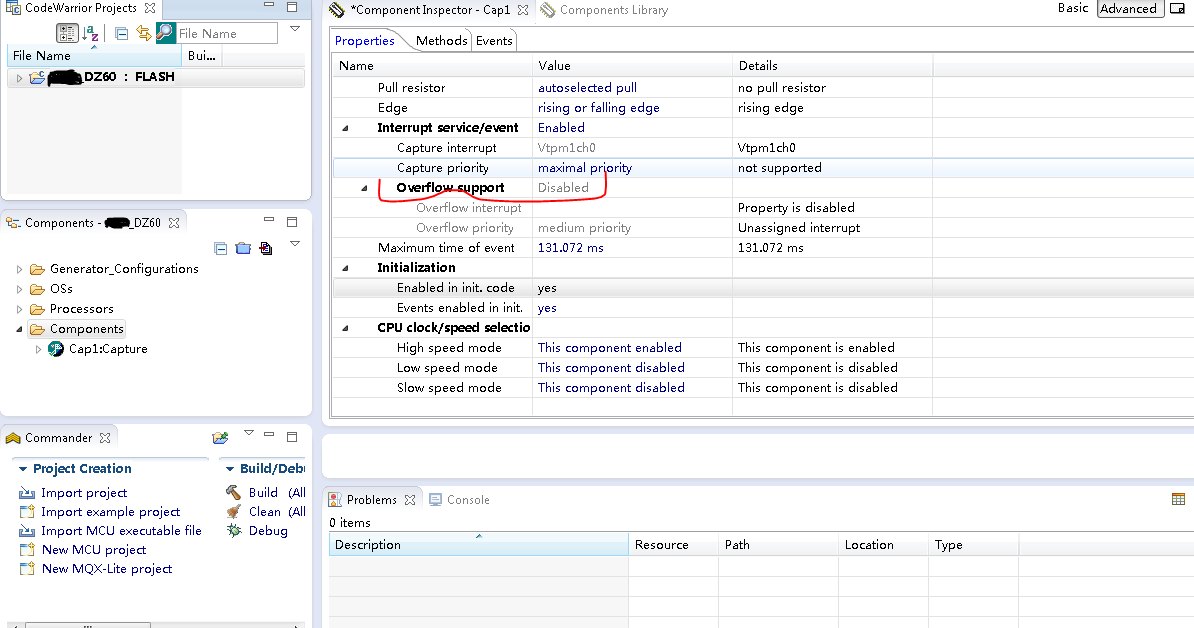1194x628 pixels.
Task: Focus the File Name filter field
Action: point(226,33)
